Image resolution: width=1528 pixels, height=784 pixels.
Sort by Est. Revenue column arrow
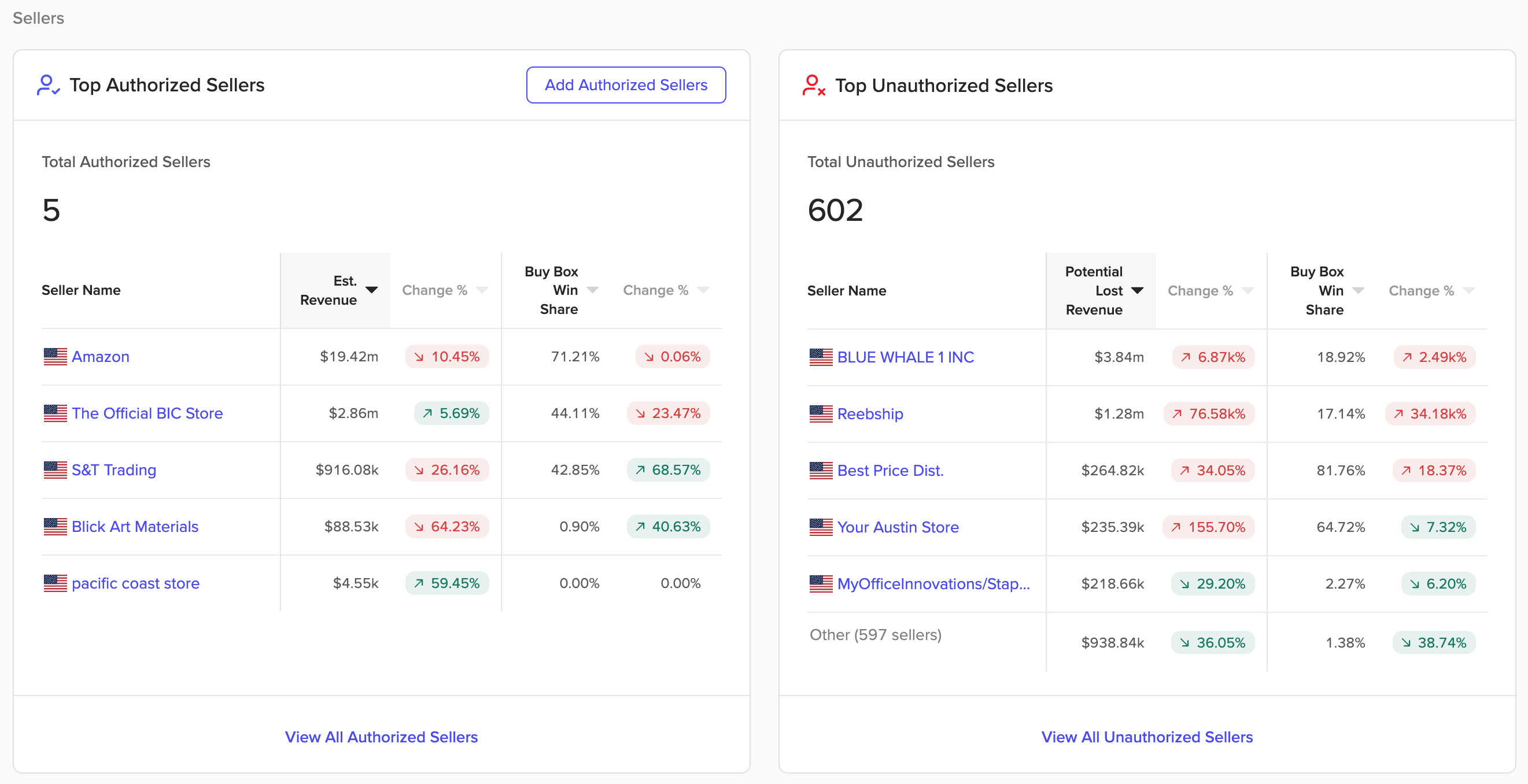click(x=371, y=290)
